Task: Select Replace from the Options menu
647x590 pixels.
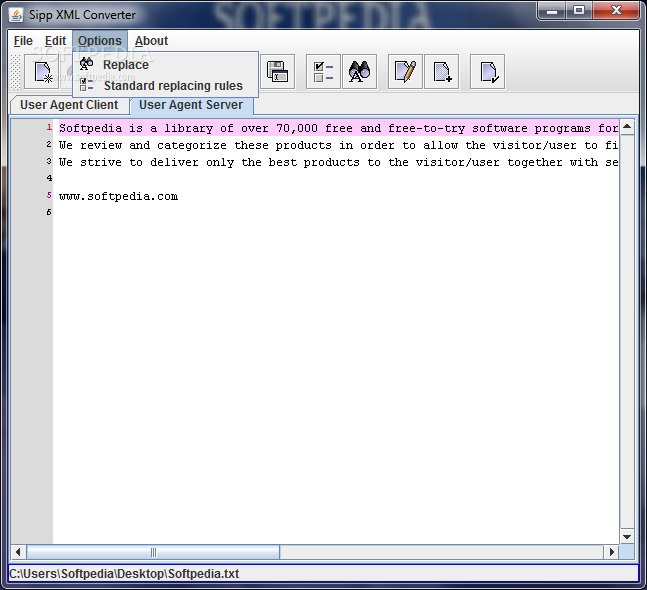Action: point(165,64)
